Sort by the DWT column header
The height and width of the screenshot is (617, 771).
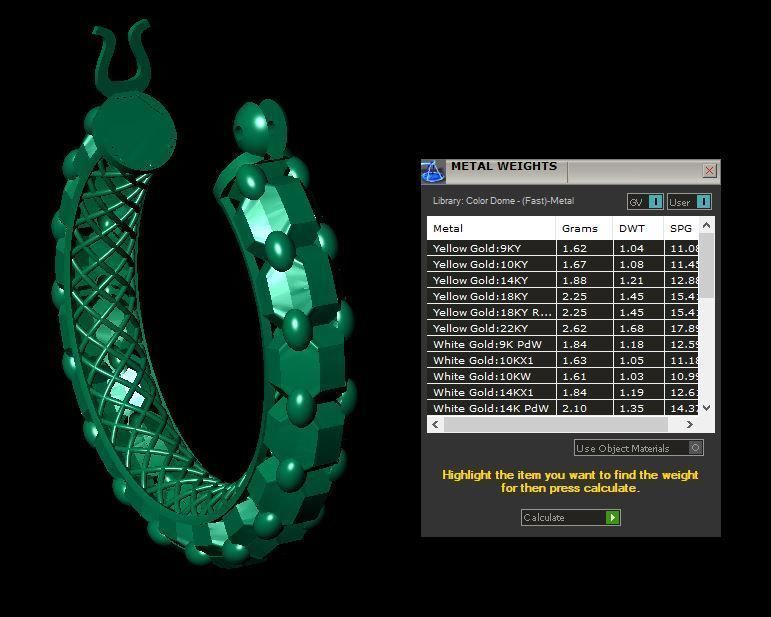[638, 228]
